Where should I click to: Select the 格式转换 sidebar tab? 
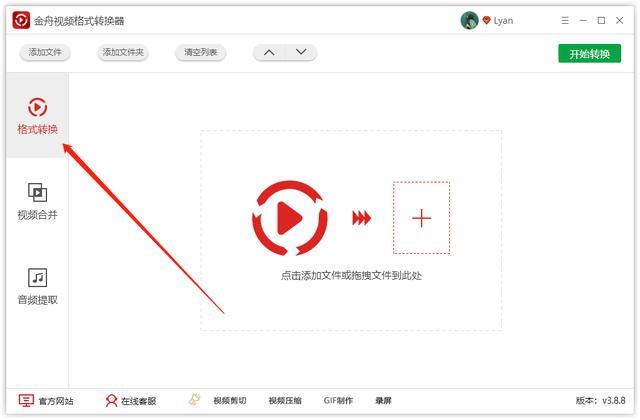click(37, 116)
